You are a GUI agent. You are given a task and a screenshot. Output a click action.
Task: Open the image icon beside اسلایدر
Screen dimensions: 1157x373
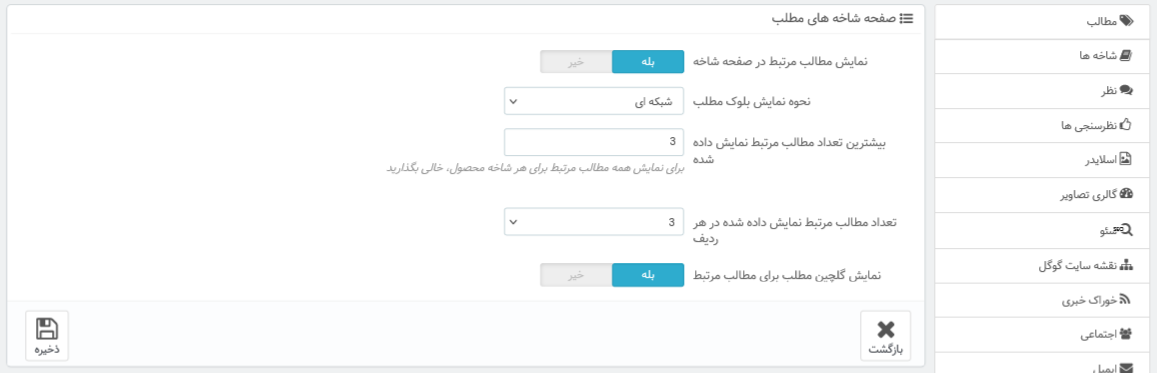click(1126, 159)
